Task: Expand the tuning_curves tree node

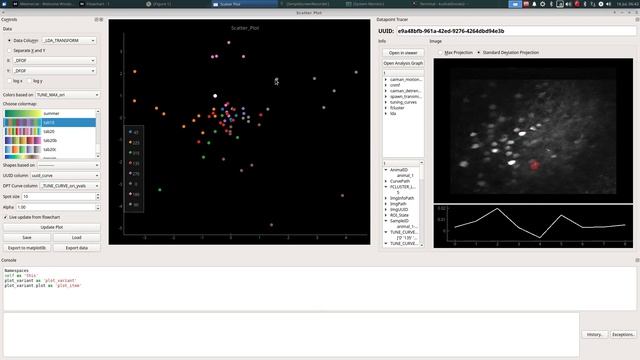Action: (x=386, y=102)
